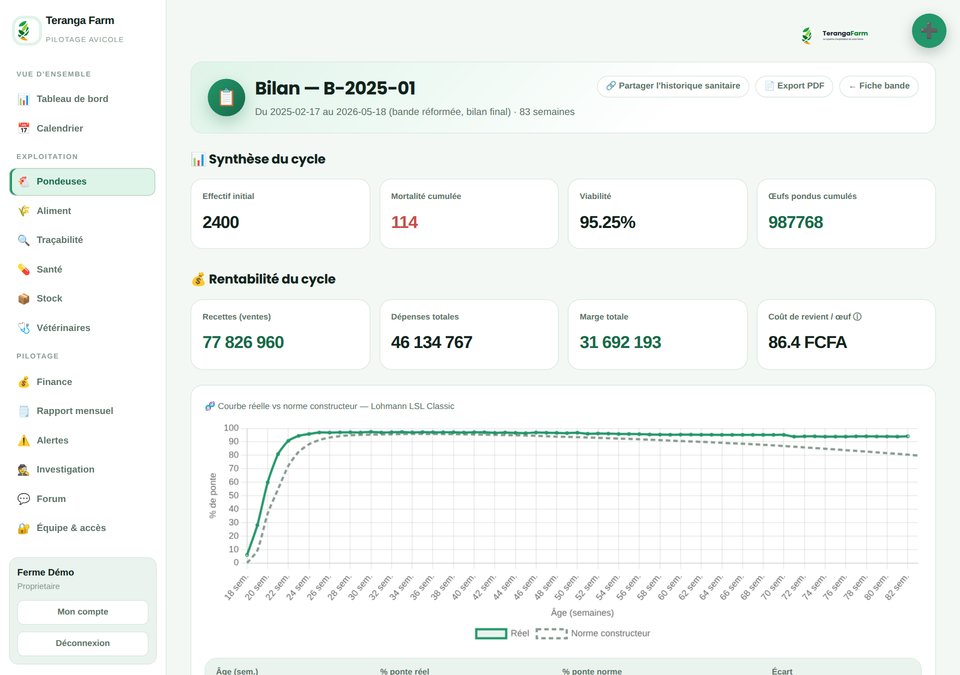This screenshot has height=675, width=960.
Task: Click the Équipe & accès lock icon
Action: [x=24, y=528]
